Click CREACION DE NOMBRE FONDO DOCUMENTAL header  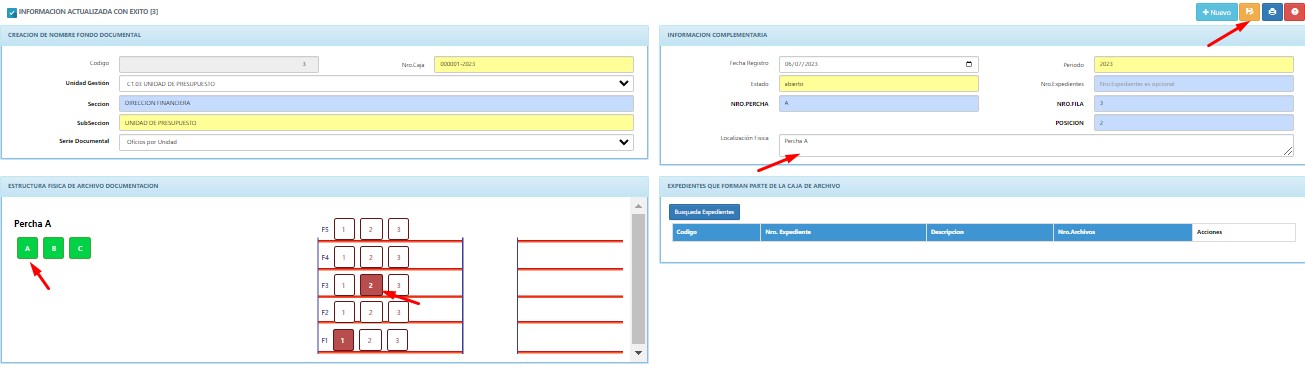(x=74, y=35)
